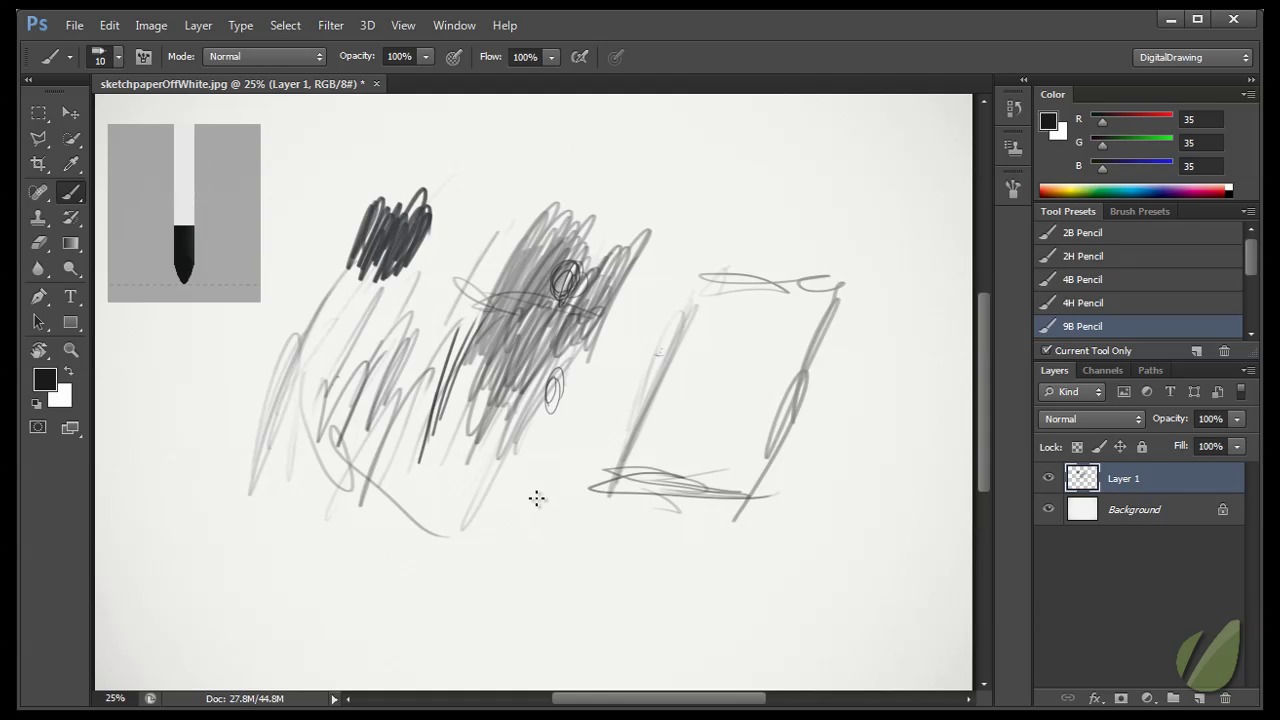Viewport: 1280px width, 720px height.
Task: Toggle lock transparent pixels
Action: click(1077, 447)
